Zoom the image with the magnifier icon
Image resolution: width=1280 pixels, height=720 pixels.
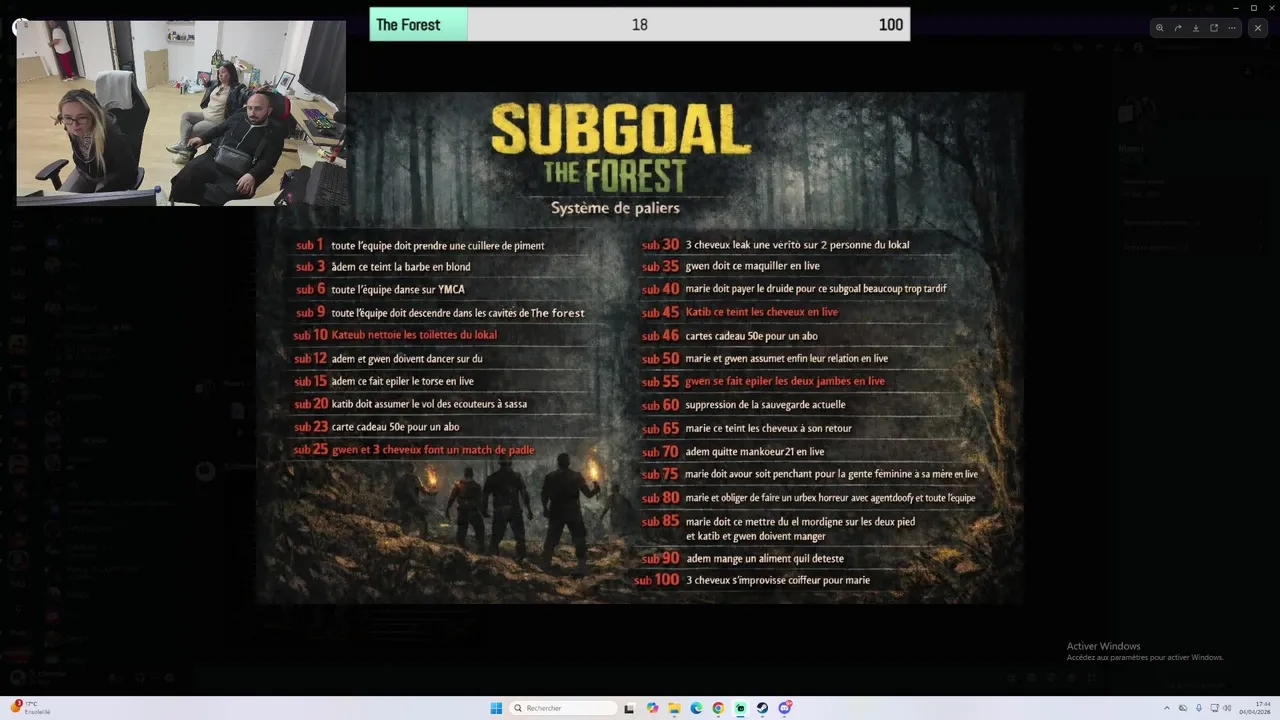[x=1159, y=28]
